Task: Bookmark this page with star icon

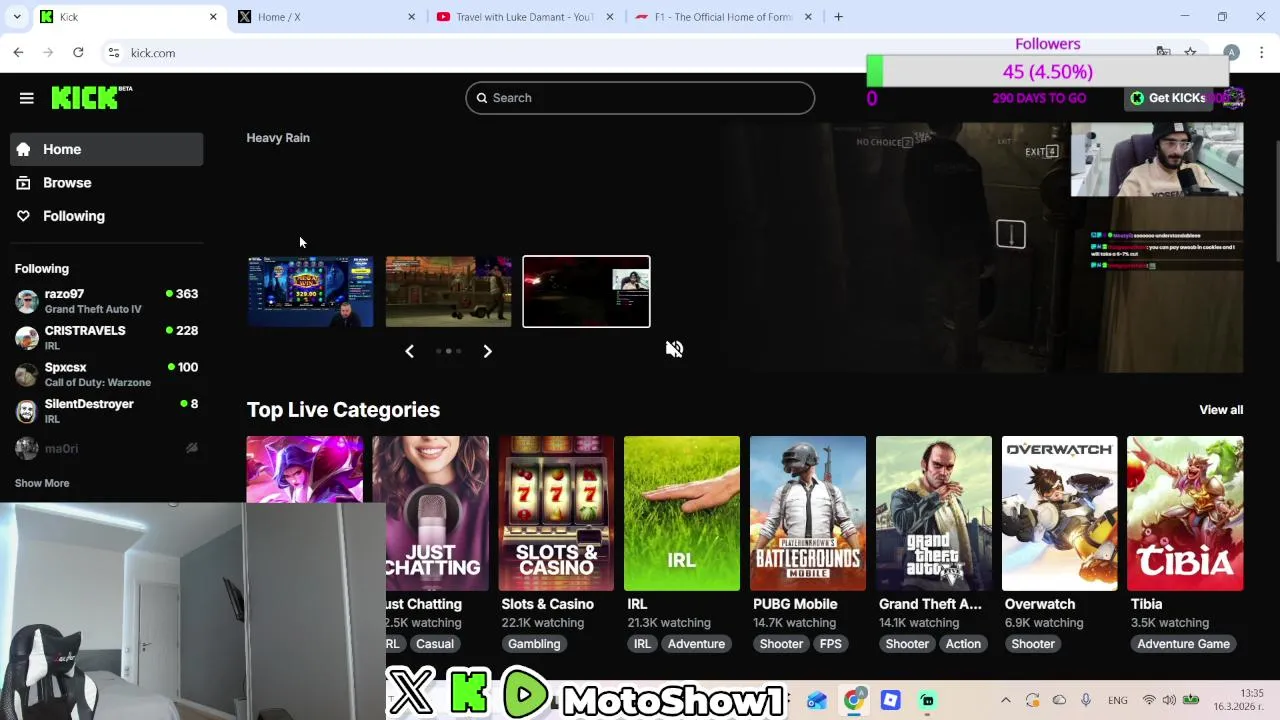Action: [1190, 52]
